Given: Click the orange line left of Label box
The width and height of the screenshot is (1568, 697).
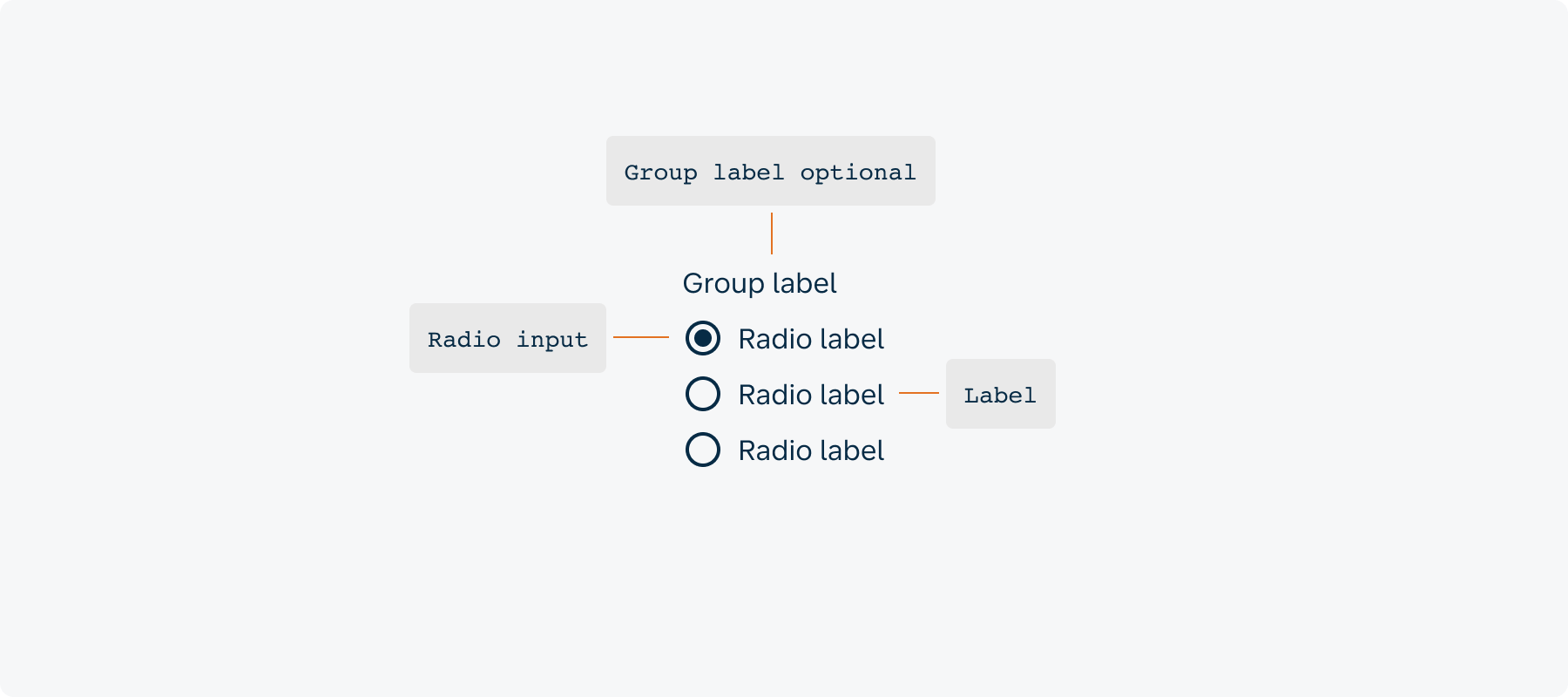Looking at the screenshot, I should pyautogui.click(x=919, y=393).
